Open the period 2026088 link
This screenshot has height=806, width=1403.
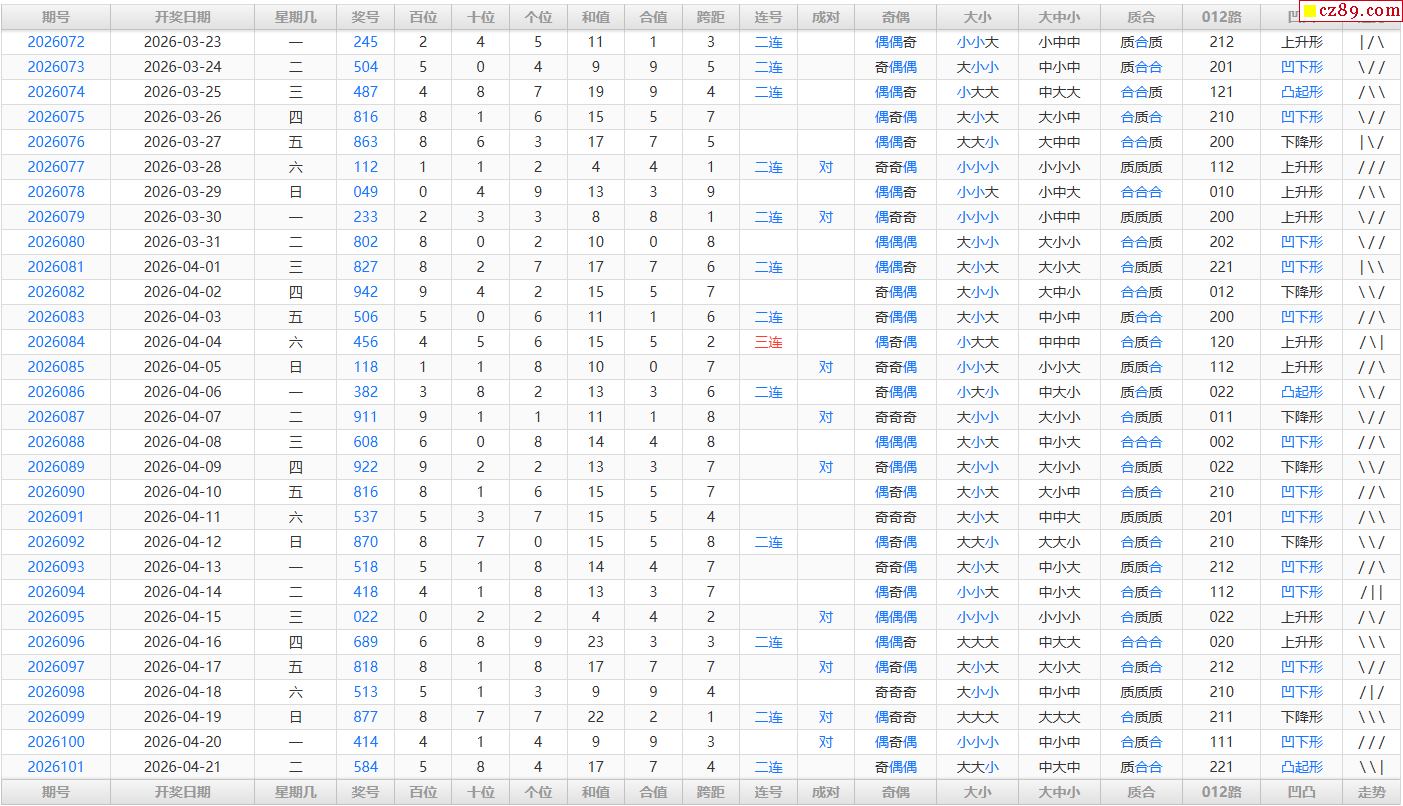pos(56,442)
